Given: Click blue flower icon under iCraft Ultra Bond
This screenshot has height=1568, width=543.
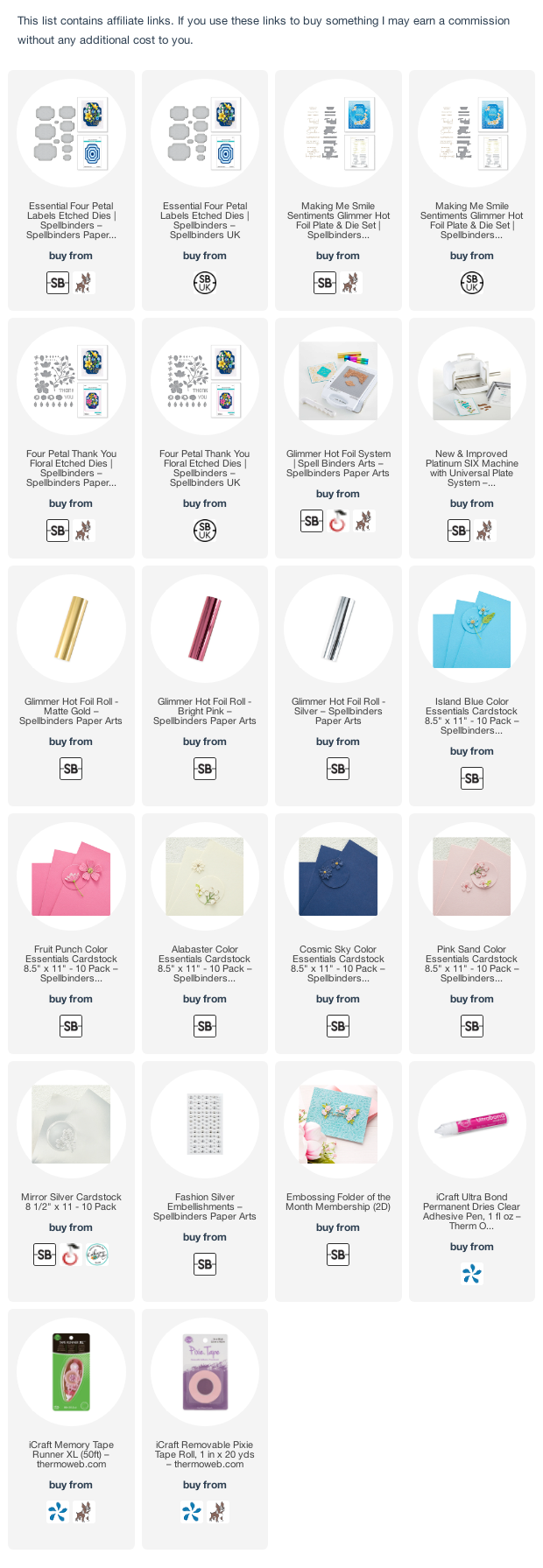Looking at the screenshot, I should (x=472, y=1274).
